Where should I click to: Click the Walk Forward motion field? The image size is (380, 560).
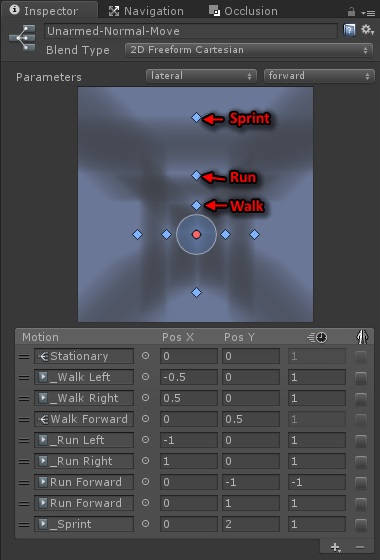tap(84, 419)
